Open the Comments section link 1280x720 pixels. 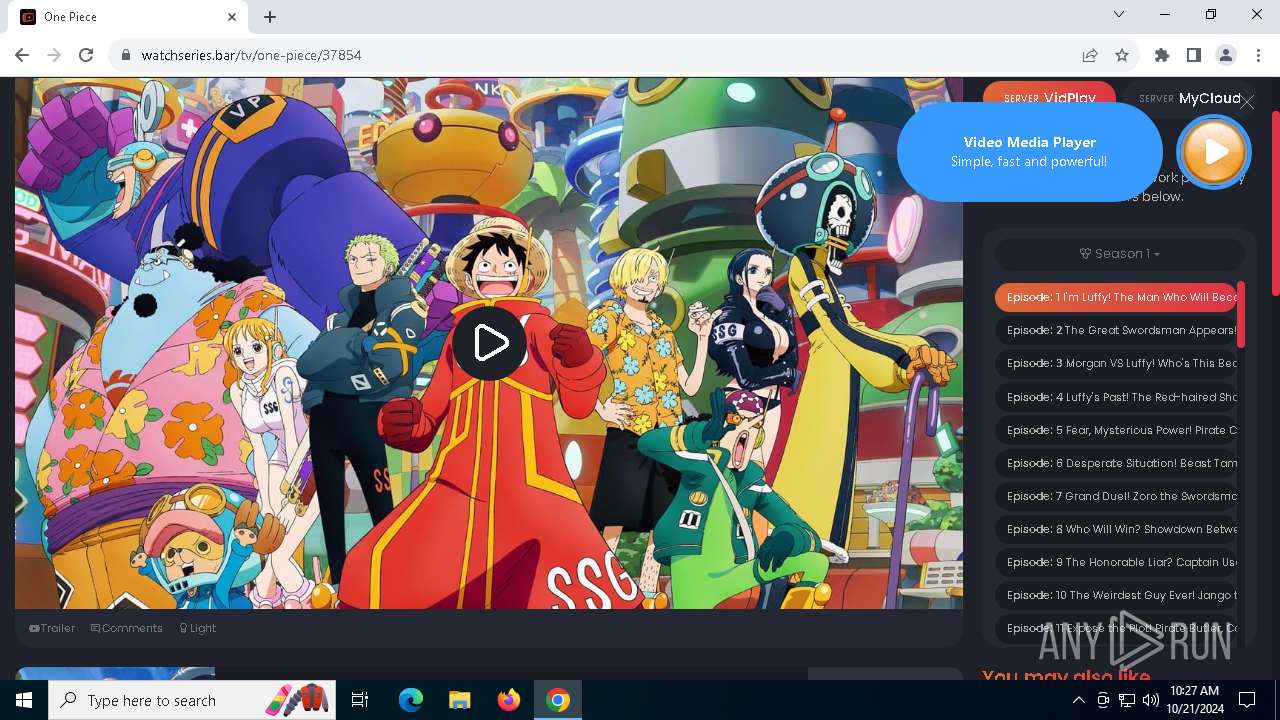coord(126,628)
